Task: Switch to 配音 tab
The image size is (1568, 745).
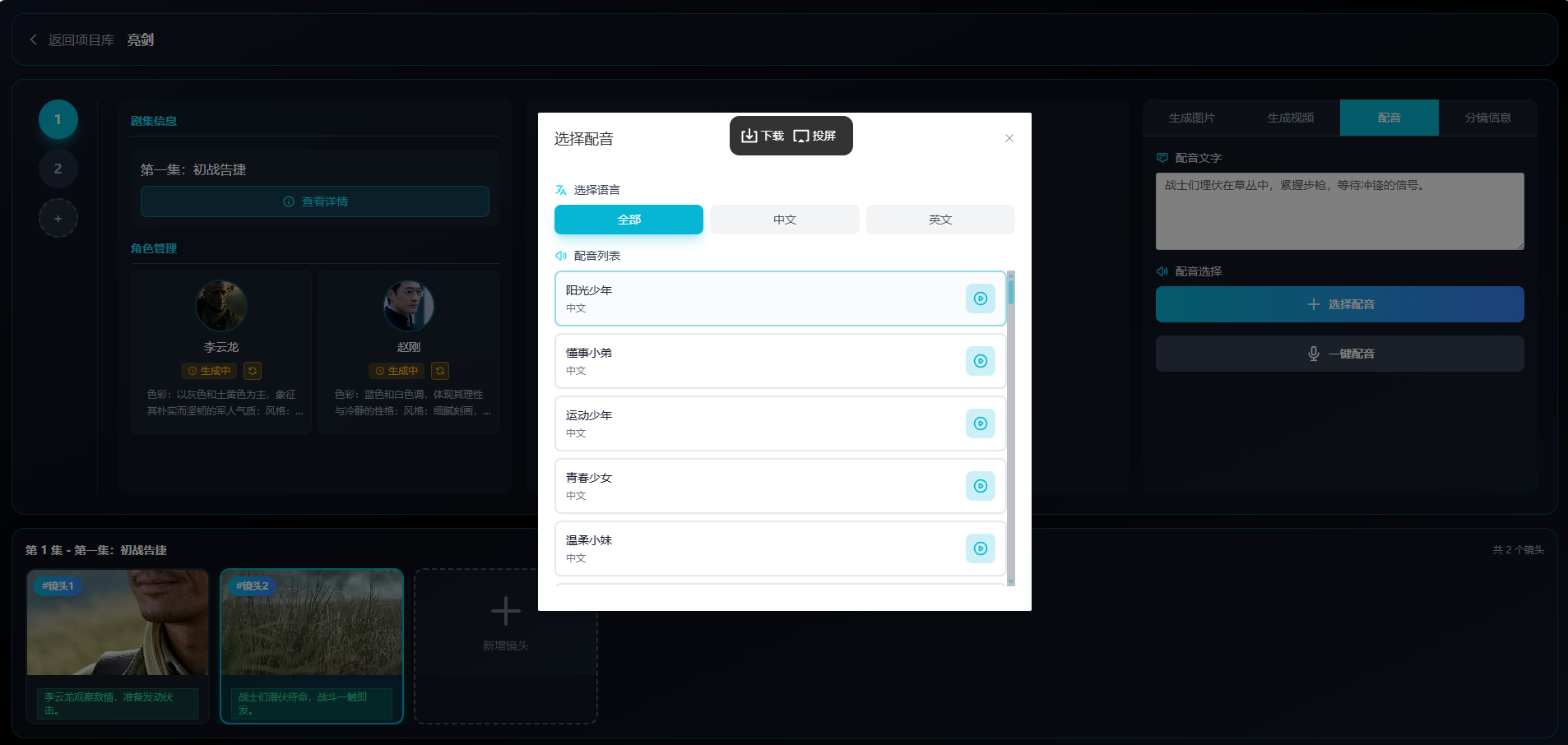Action: pyautogui.click(x=1389, y=118)
